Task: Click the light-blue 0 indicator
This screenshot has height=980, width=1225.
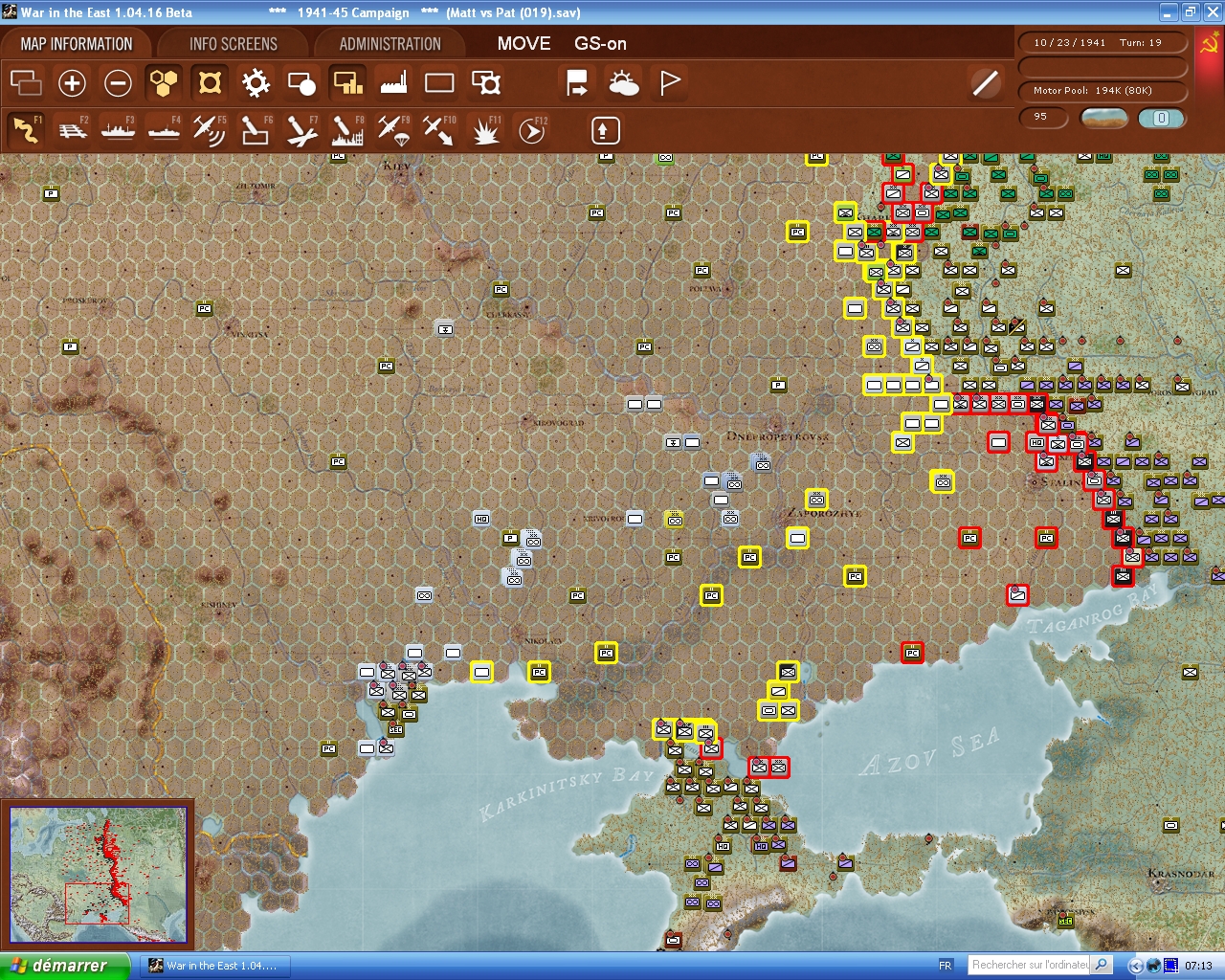Action: 1161,118
